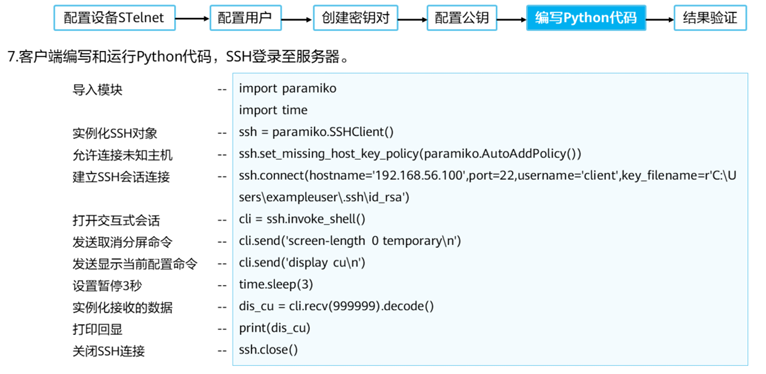Screen dimensions: 766x374
Task: Select the 配置设备STelnet step box
Action: 113,19
